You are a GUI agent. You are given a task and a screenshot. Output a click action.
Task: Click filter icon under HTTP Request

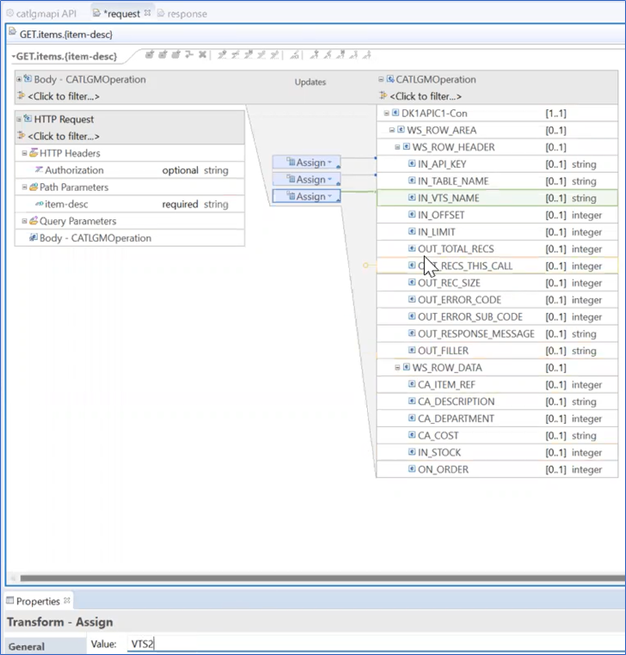(21, 136)
